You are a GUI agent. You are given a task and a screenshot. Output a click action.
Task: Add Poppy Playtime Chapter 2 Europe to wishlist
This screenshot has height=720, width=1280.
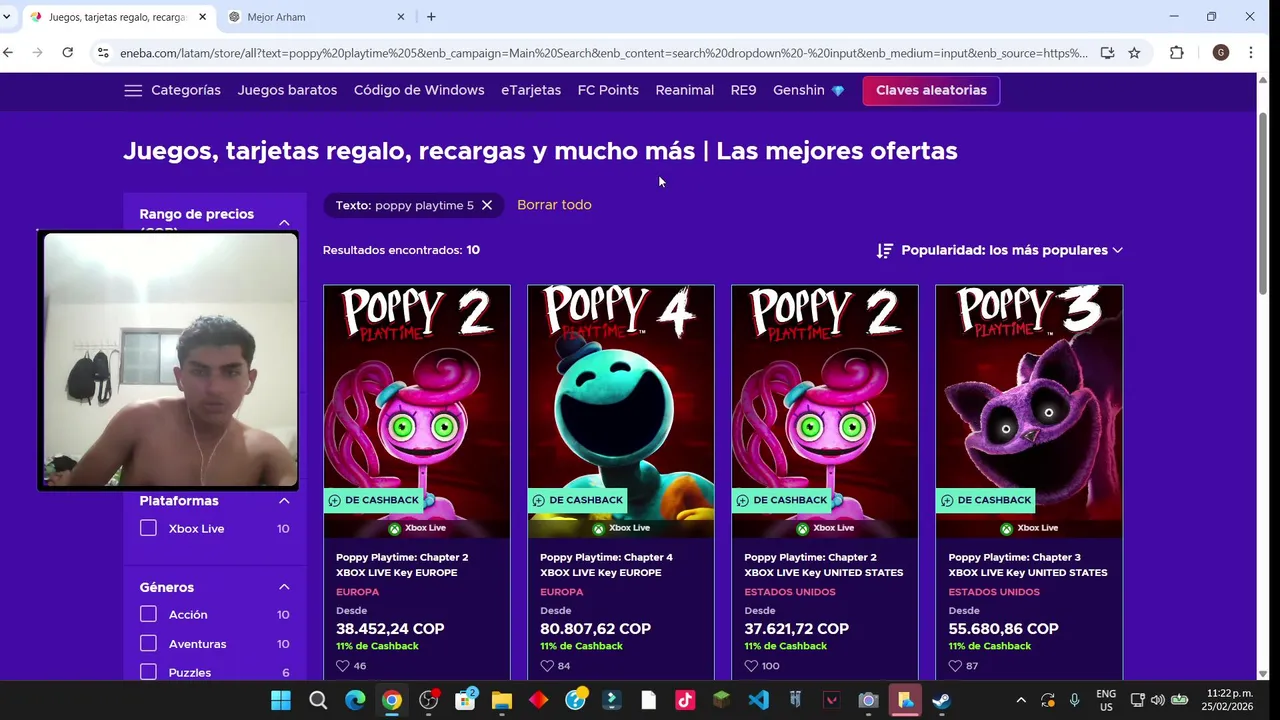coord(343,666)
